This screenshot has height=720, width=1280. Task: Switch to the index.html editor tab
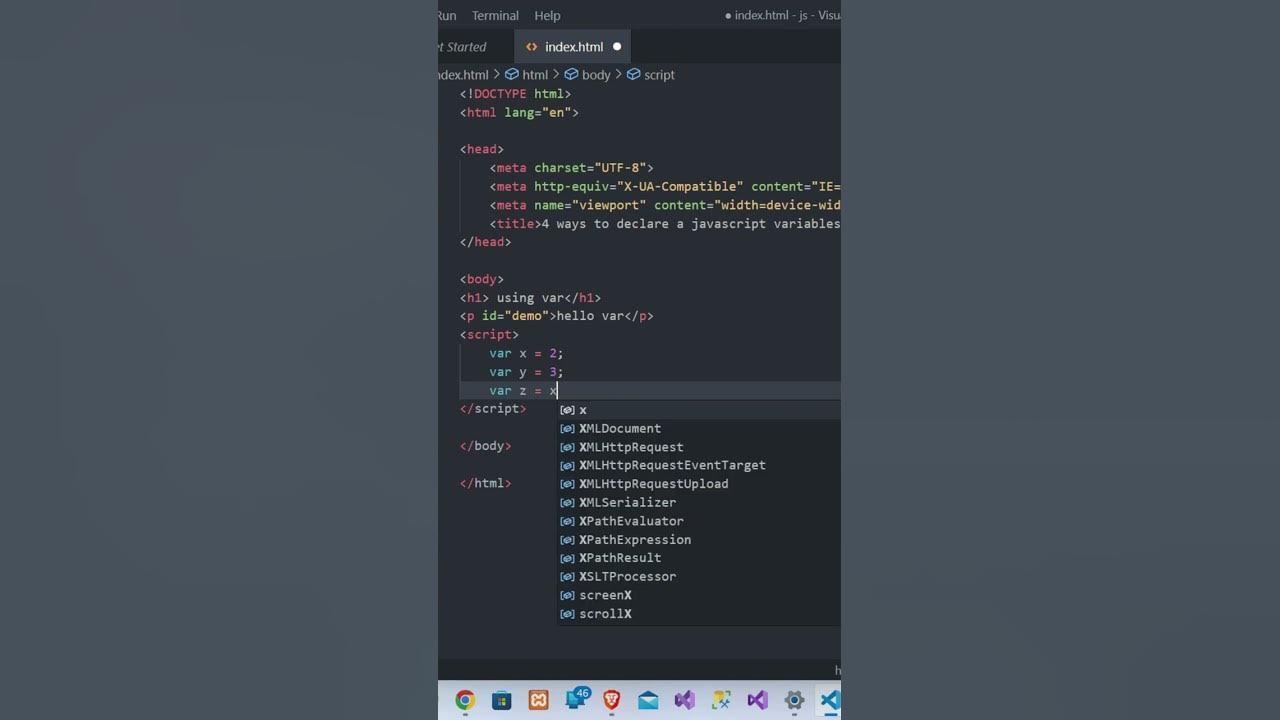[x=574, y=47]
